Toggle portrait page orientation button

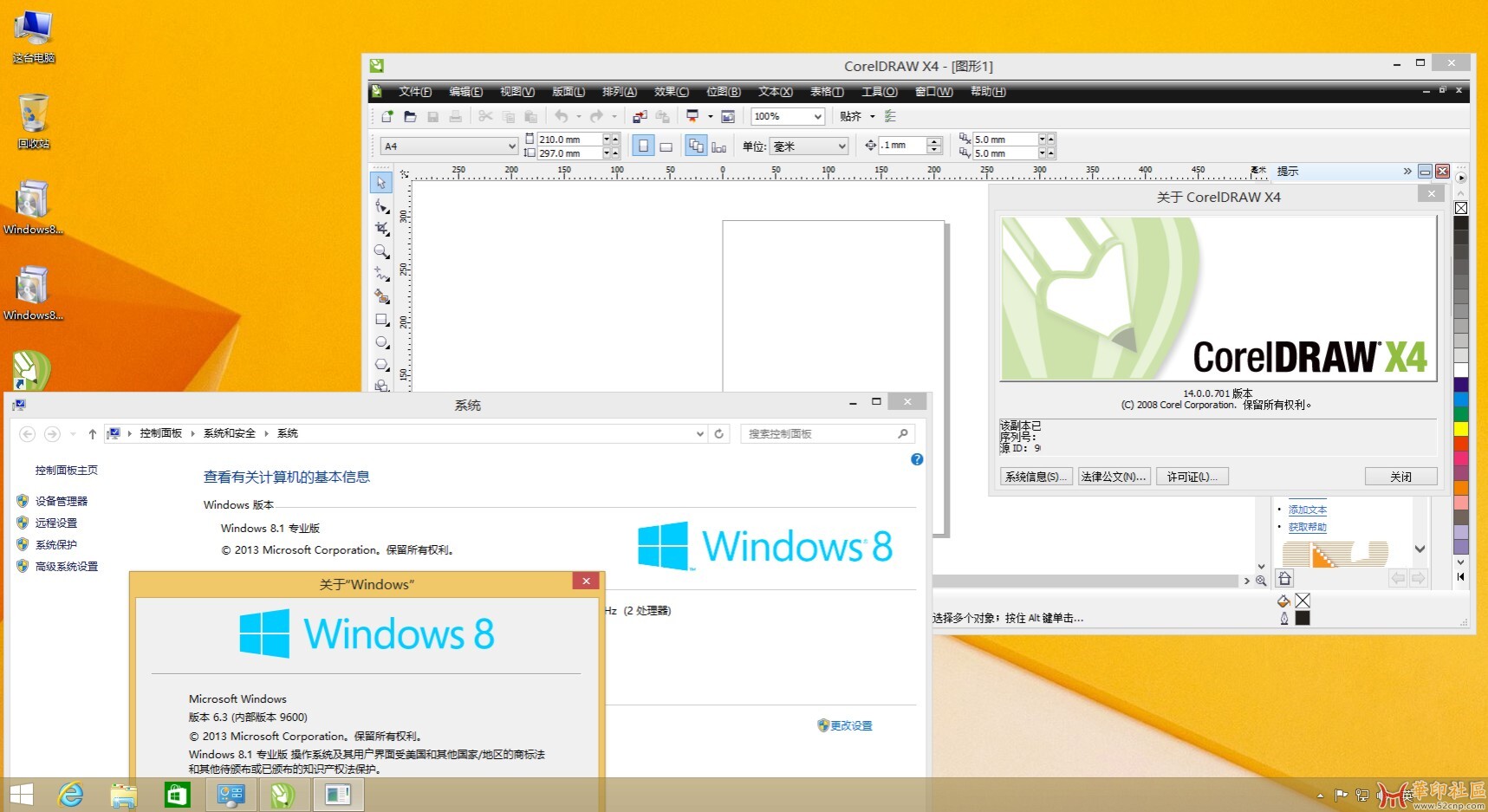(643, 146)
